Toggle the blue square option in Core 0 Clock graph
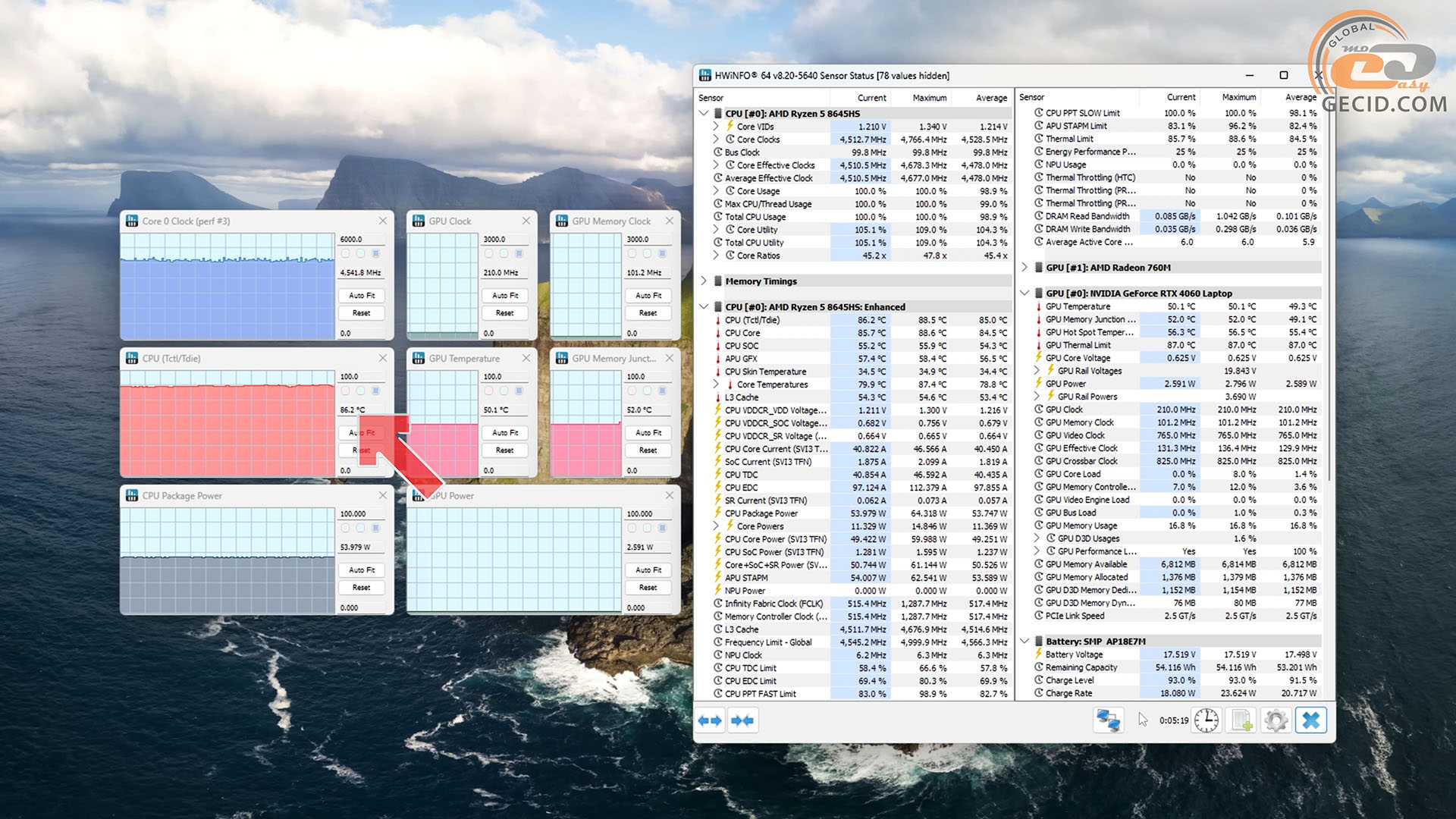1456x819 pixels. coord(375,253)
